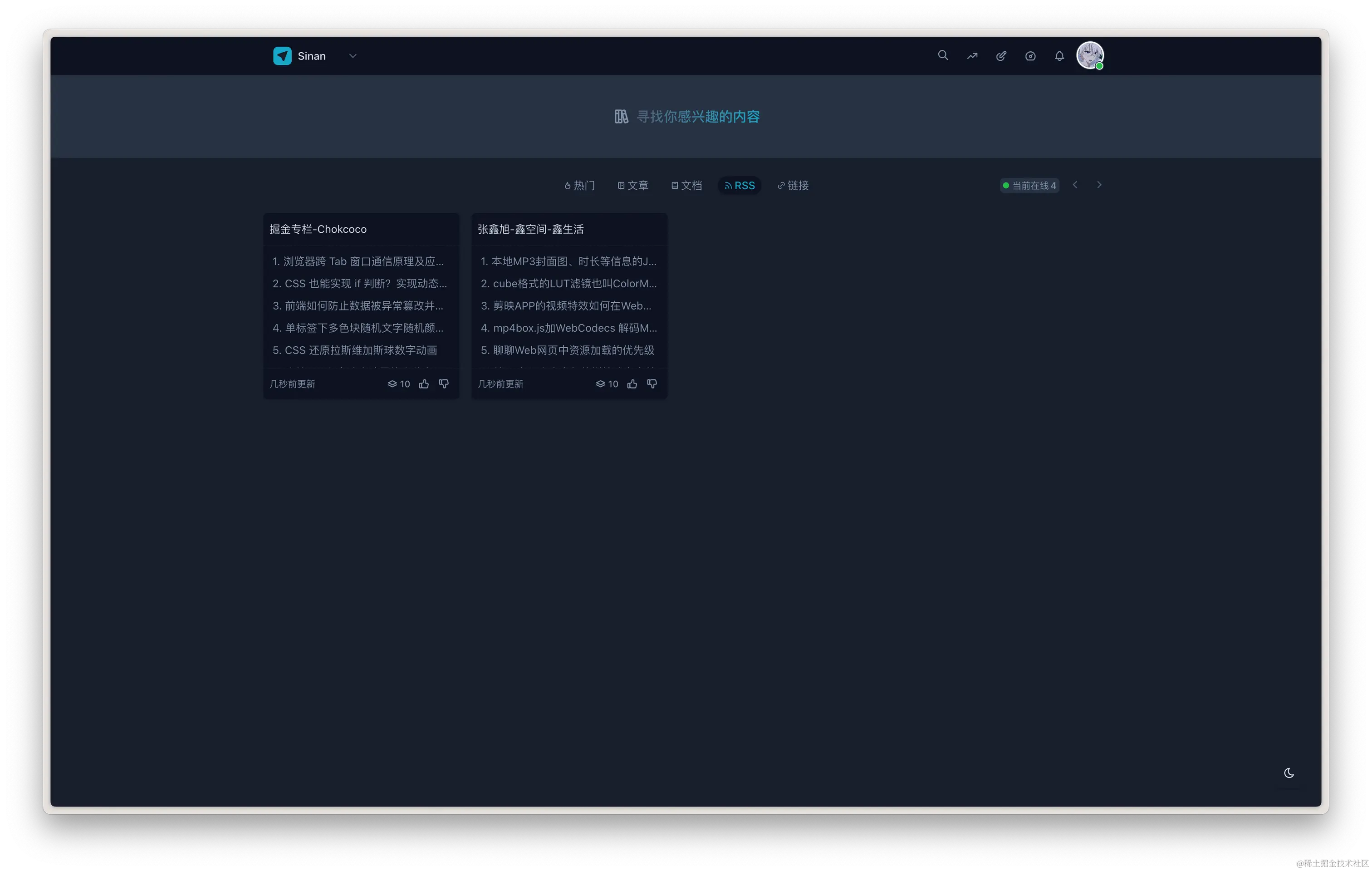Open the notifications bell
This screenshot has height=871, width=1372.
1059,56
